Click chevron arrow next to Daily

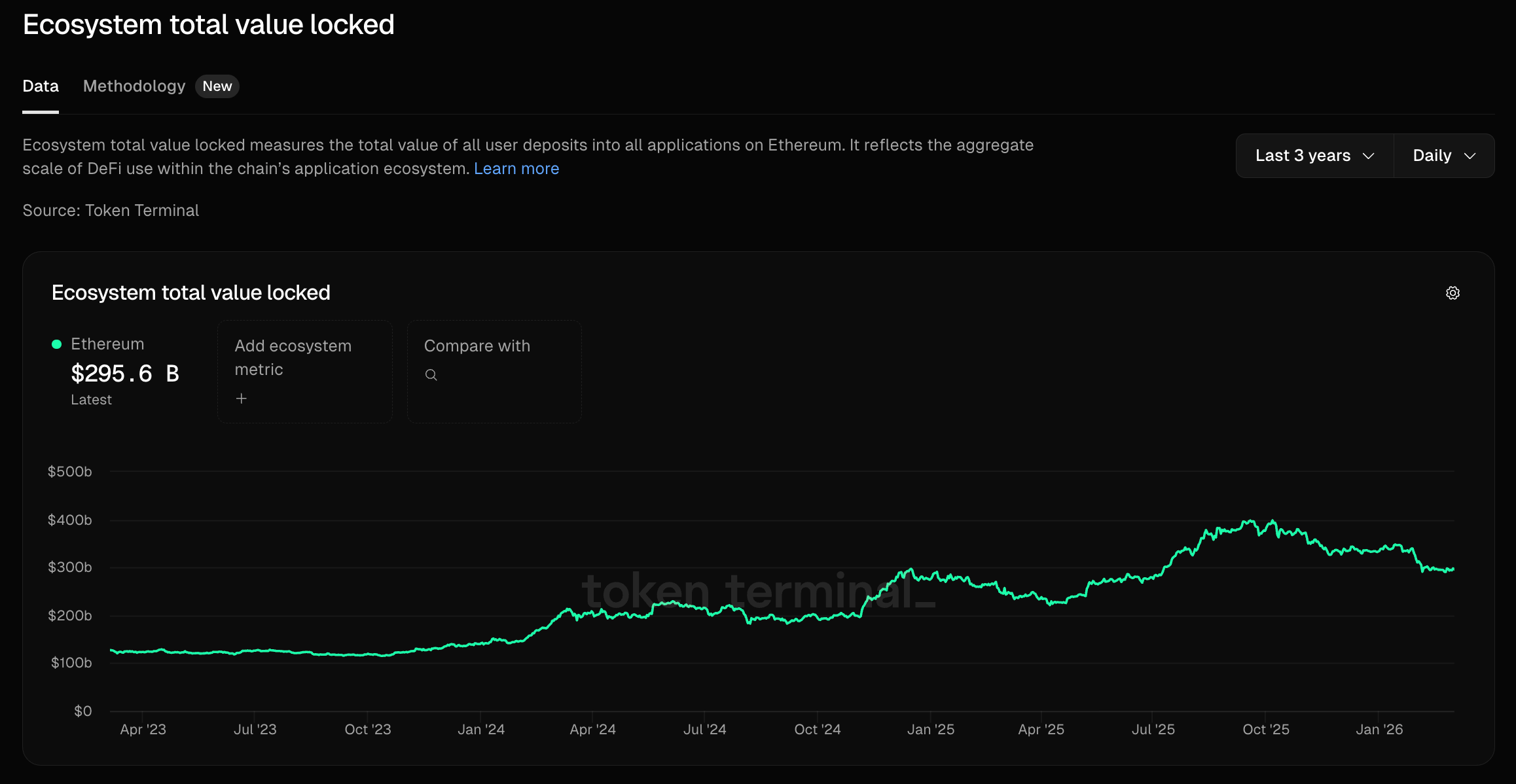(1470, 156)
